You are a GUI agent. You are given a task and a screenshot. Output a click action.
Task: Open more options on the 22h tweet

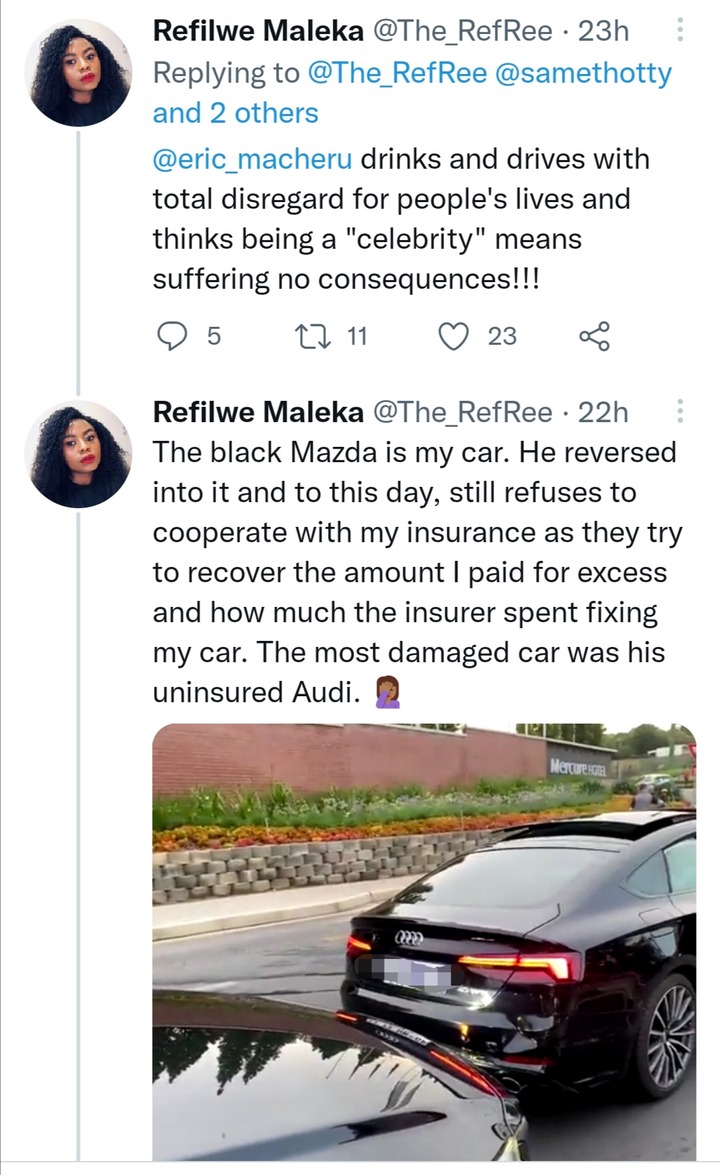680,411
